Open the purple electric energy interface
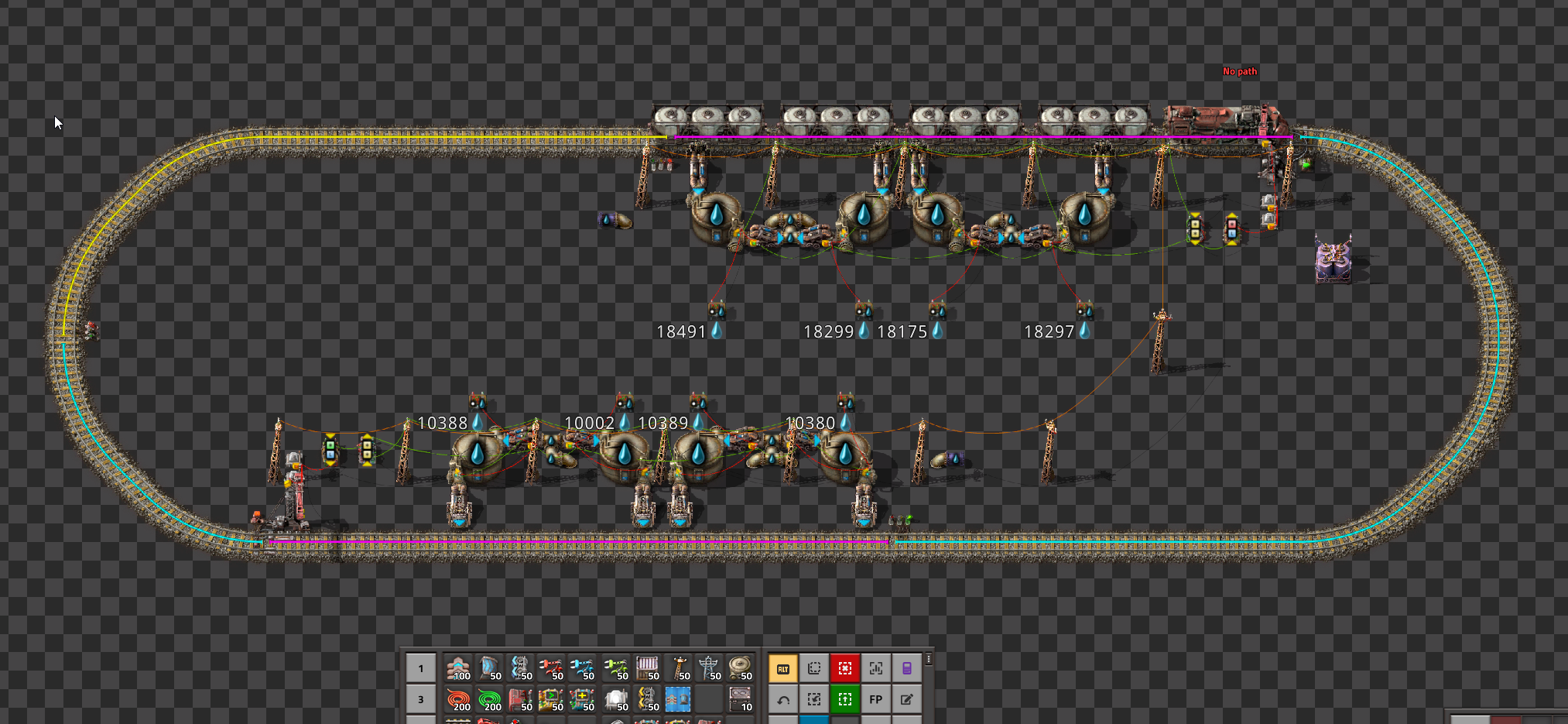This screenshot has height=724, width=1568. click(x=1333, y=259)
